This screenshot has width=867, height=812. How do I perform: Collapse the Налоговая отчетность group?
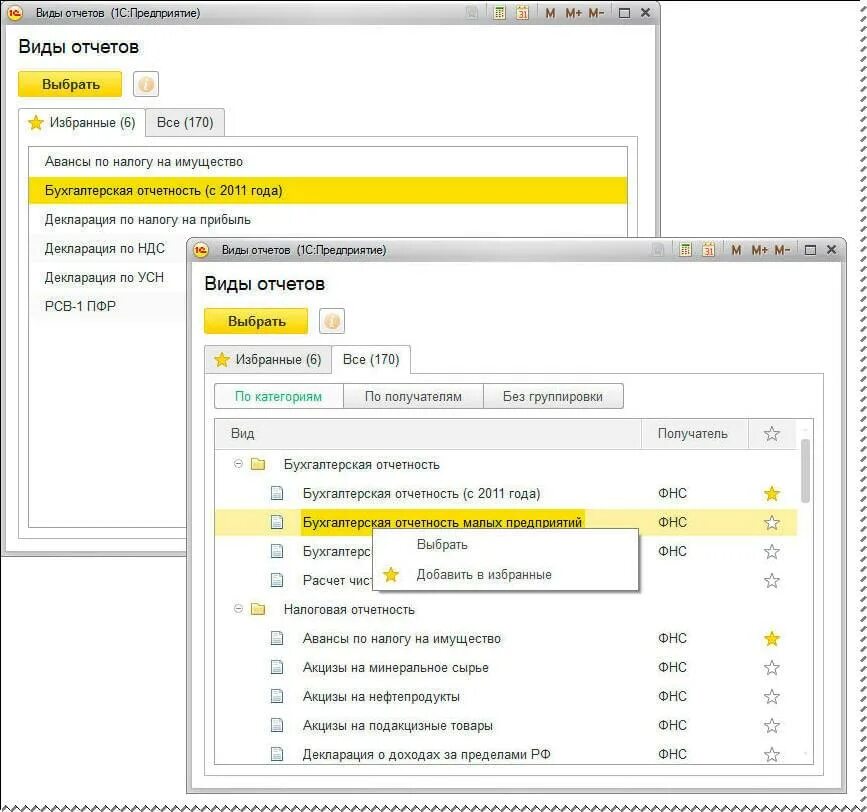(238, 609)
